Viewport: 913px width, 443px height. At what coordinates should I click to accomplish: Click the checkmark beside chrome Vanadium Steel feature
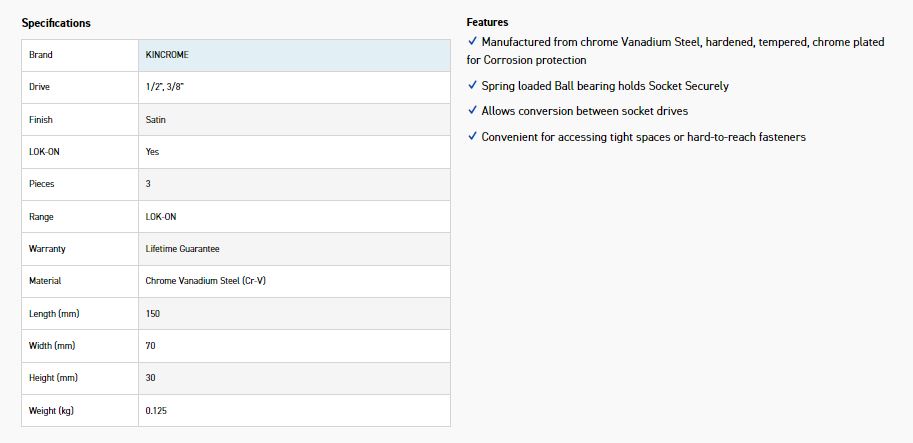pyautogui.click(x=472, y=42)
